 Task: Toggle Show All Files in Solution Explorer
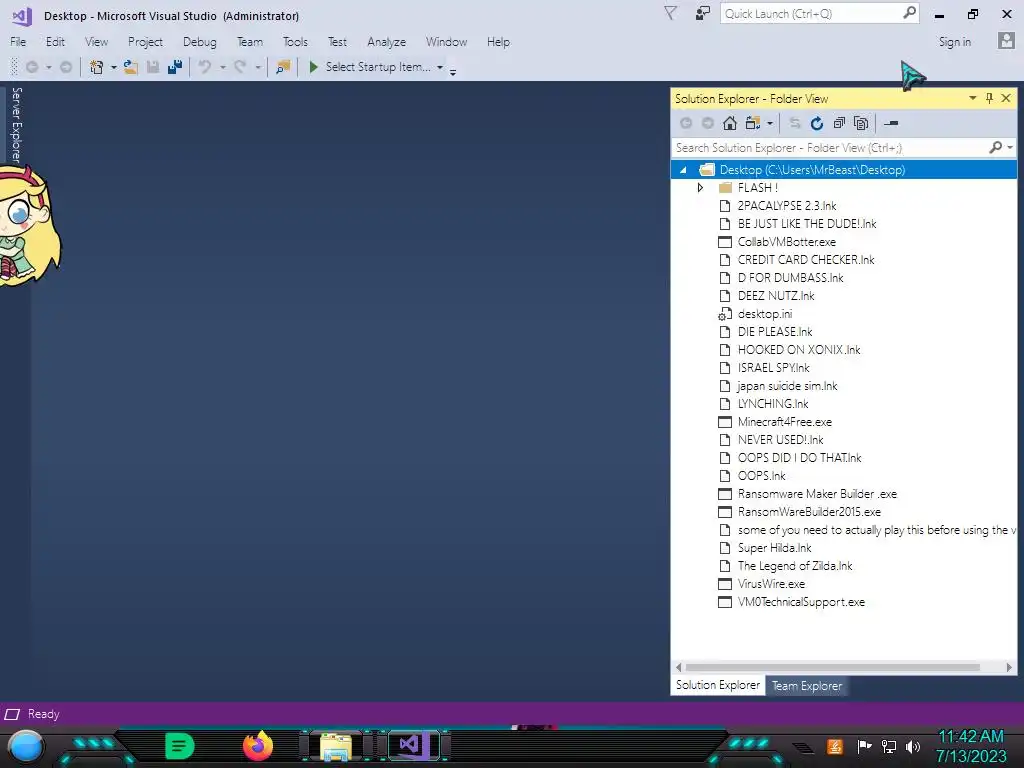[861, 123]
